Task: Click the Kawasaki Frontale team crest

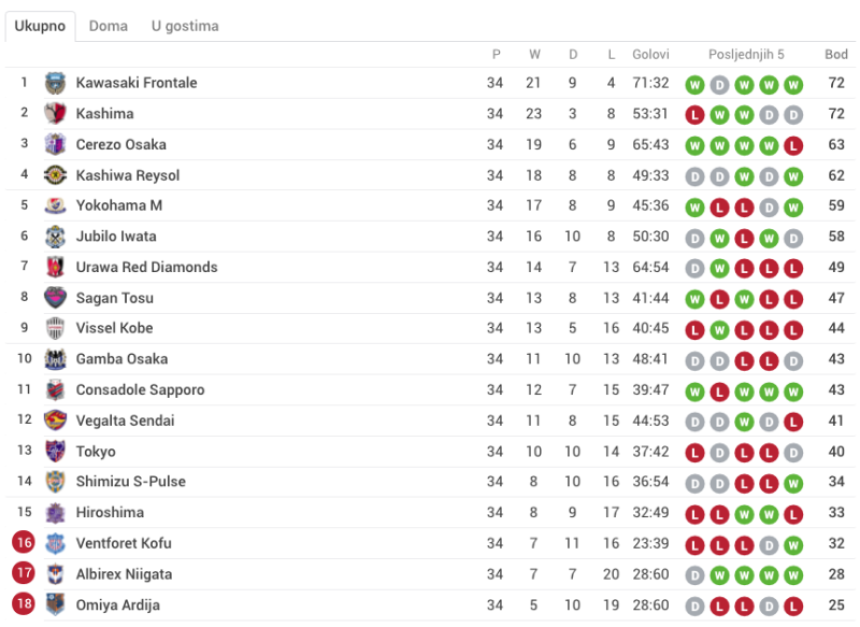Action: click(55, 83)
